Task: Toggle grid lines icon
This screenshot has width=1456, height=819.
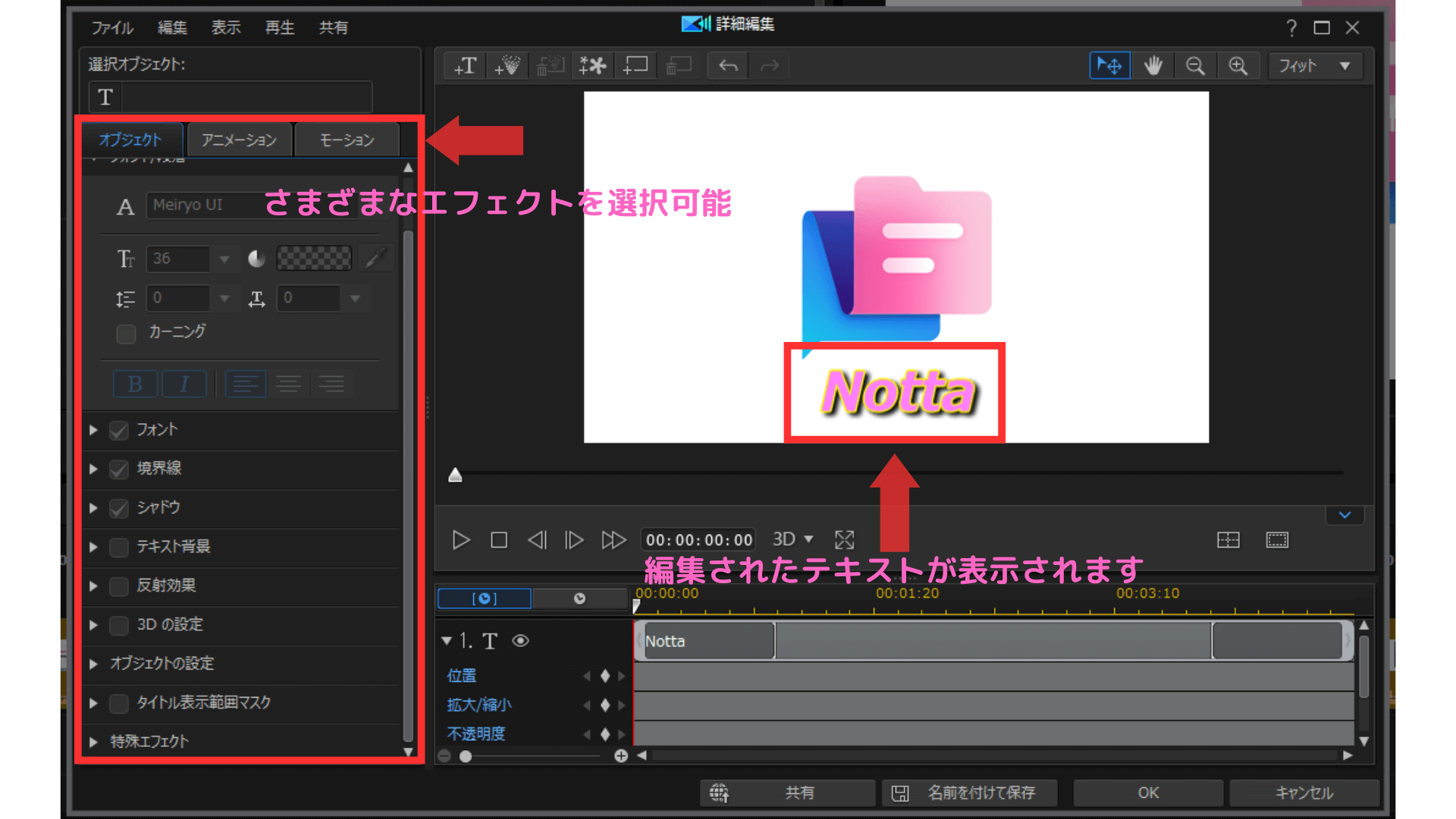Action: tap(1228, 540)
